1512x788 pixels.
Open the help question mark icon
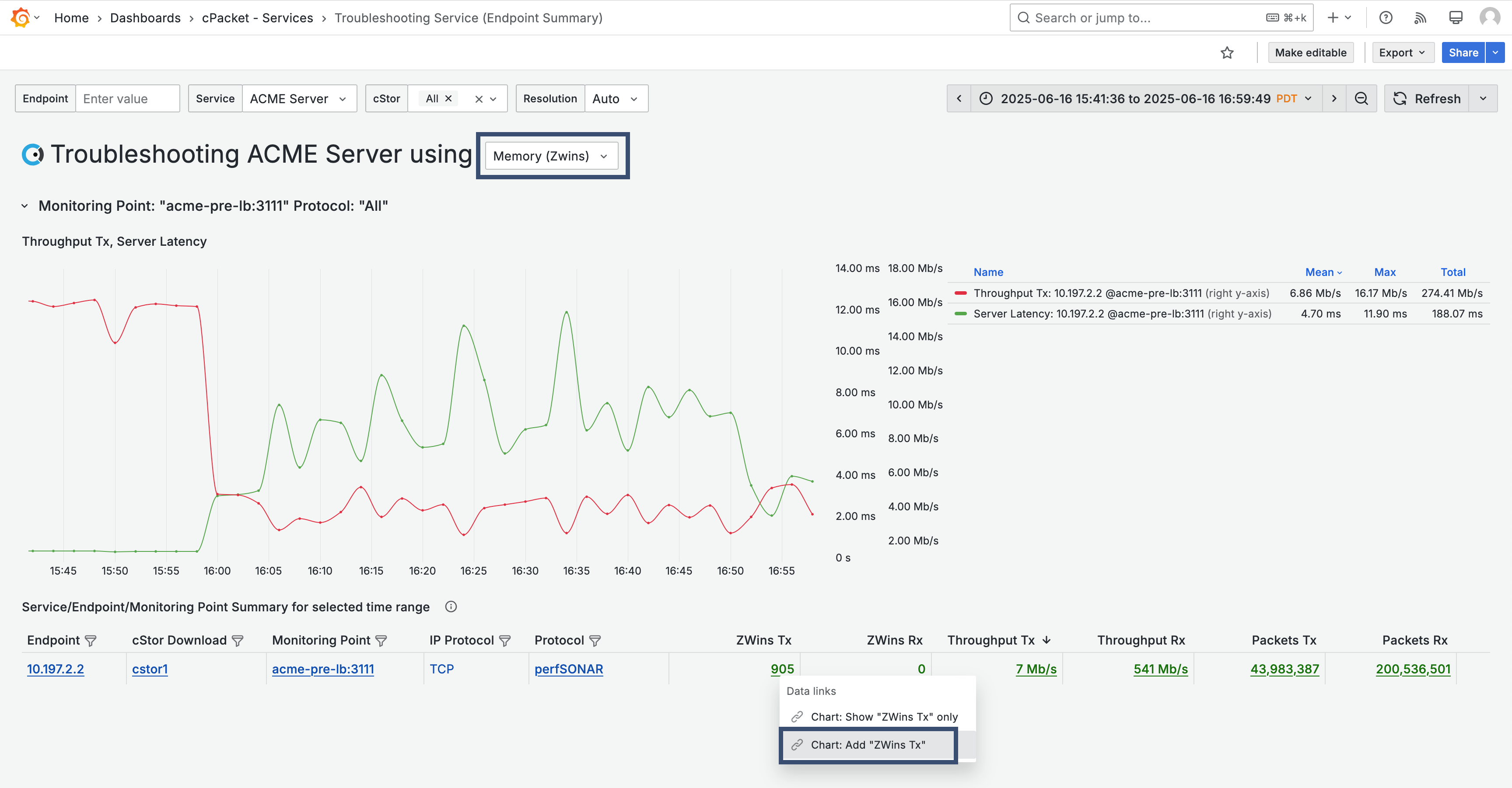click(x=1386, y=17)
